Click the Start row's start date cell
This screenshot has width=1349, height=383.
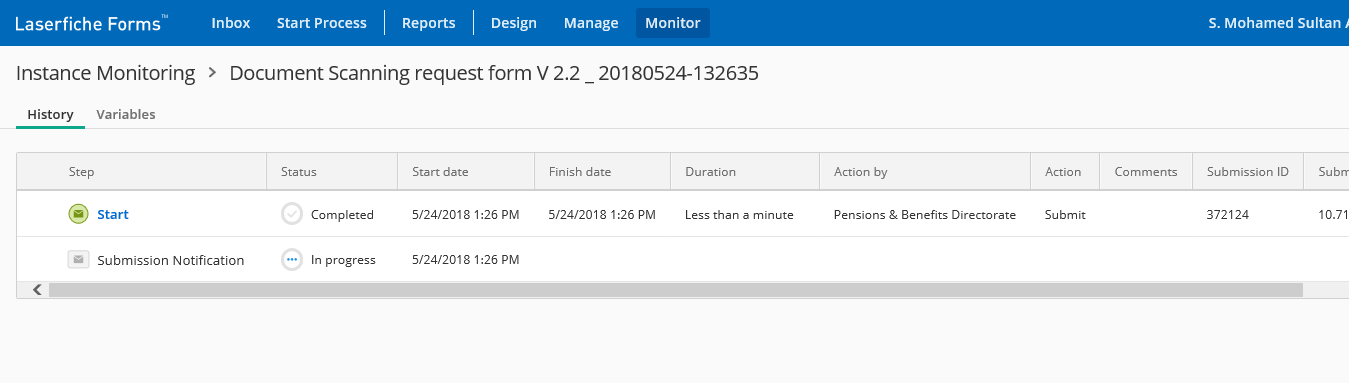[x=466, y=215]
